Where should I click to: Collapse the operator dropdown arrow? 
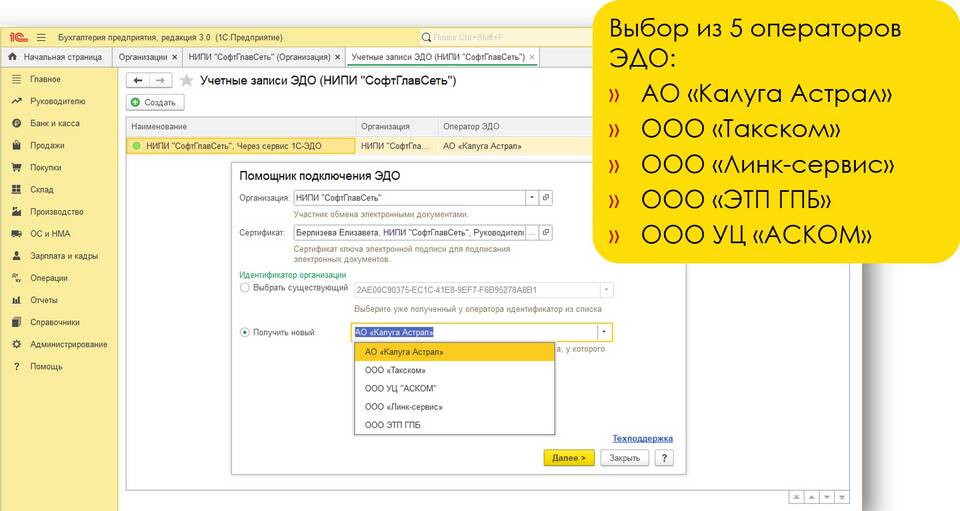coord(604,332)
